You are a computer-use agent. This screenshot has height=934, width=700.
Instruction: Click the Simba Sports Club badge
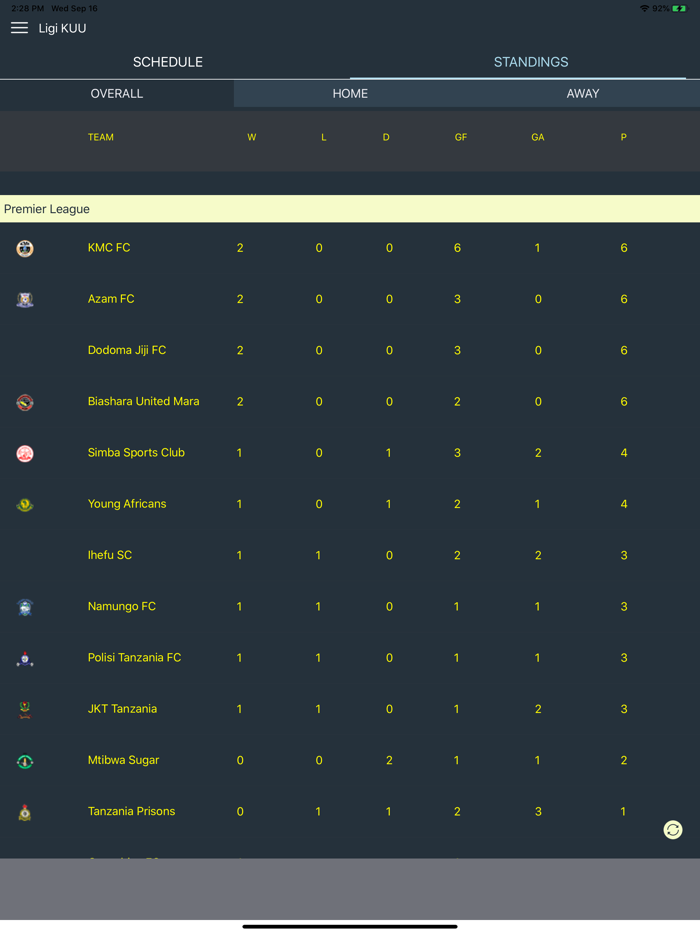click(25, 452)
